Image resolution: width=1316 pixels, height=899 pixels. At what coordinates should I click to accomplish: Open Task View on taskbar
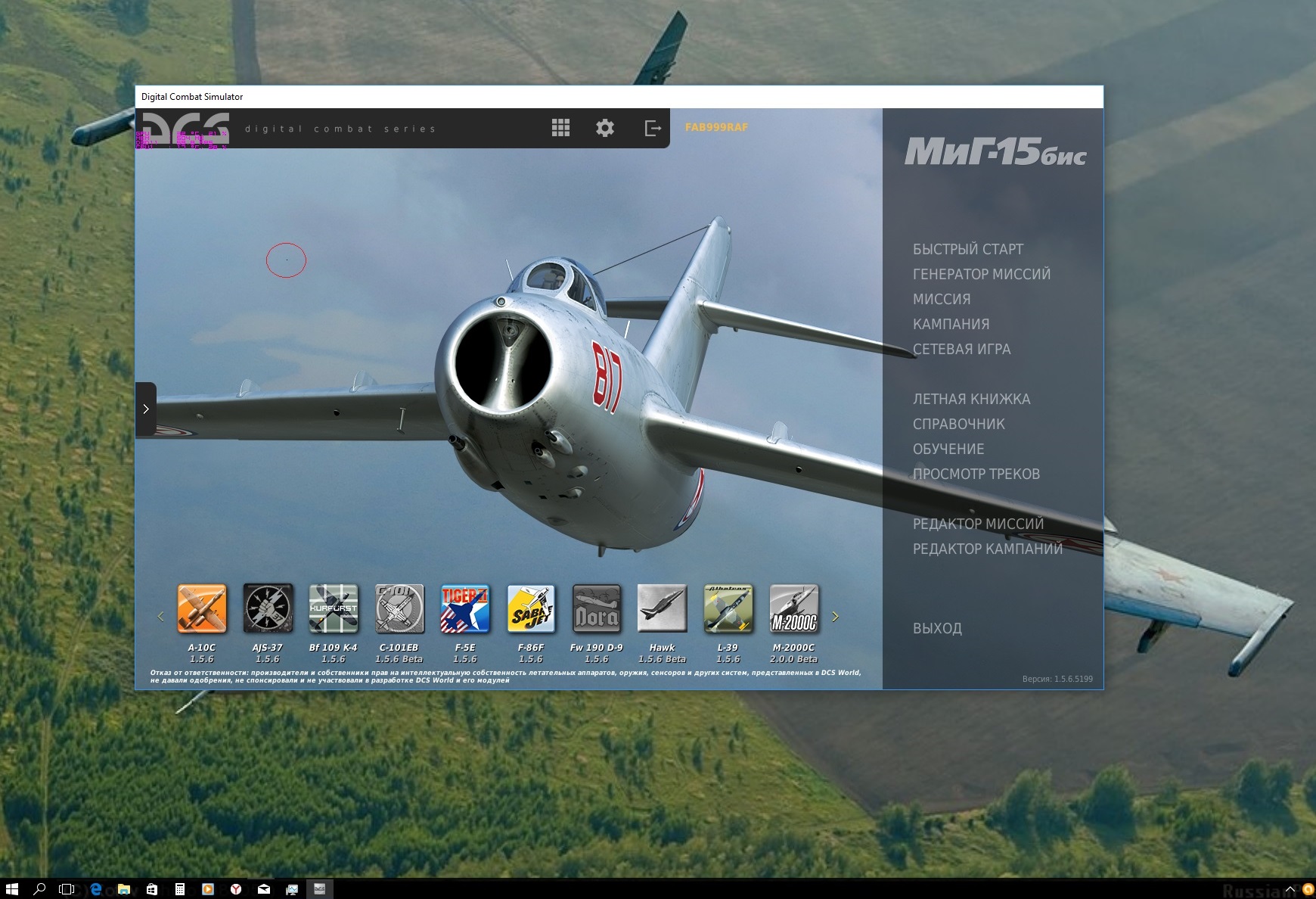67,889
